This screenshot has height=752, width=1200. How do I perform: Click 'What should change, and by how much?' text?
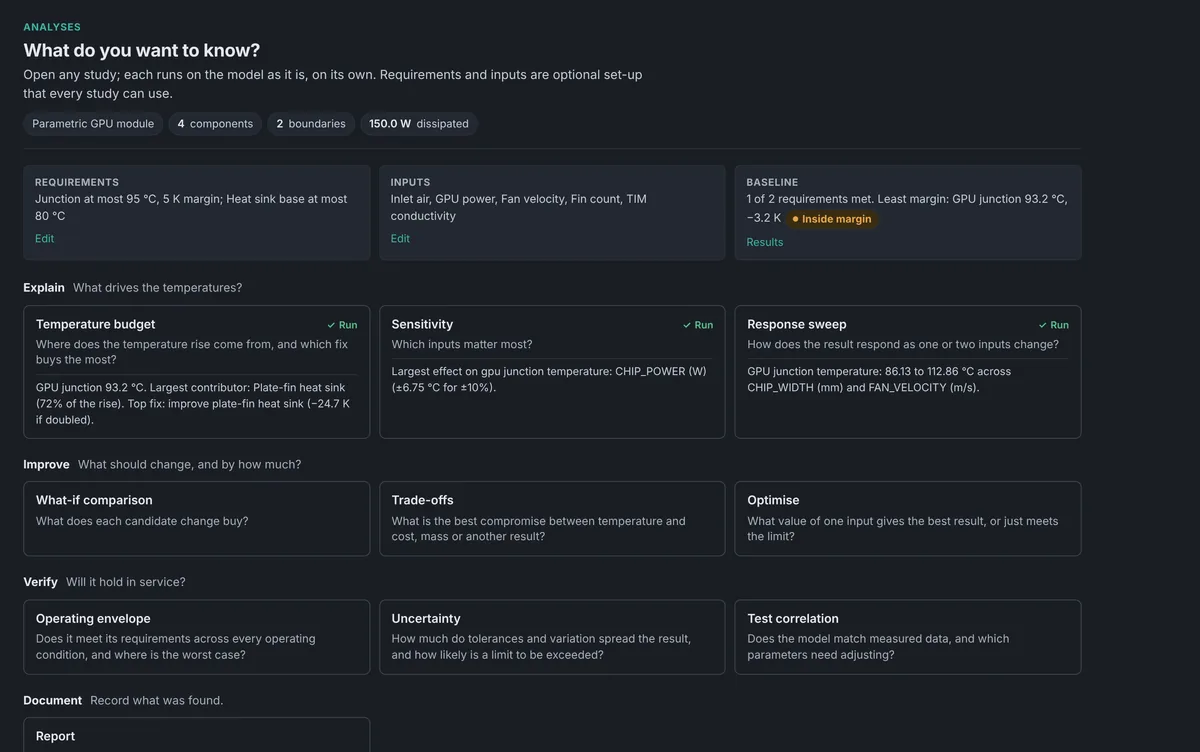[189, 465]
